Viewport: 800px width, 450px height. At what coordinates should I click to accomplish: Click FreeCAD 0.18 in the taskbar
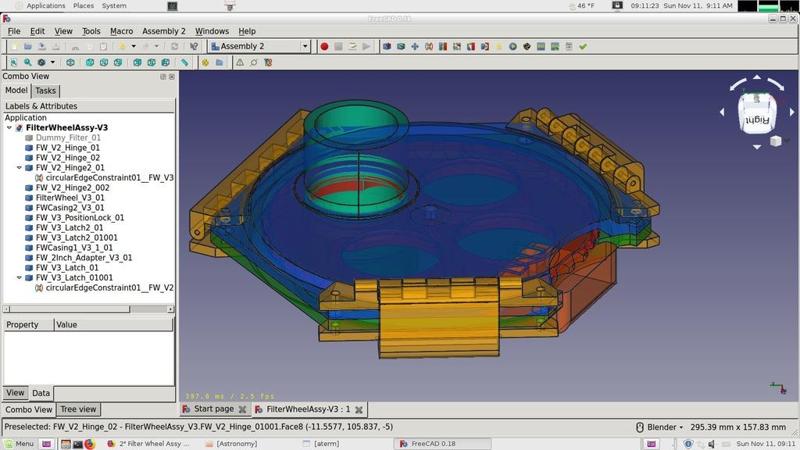click(x=443, y=444)
